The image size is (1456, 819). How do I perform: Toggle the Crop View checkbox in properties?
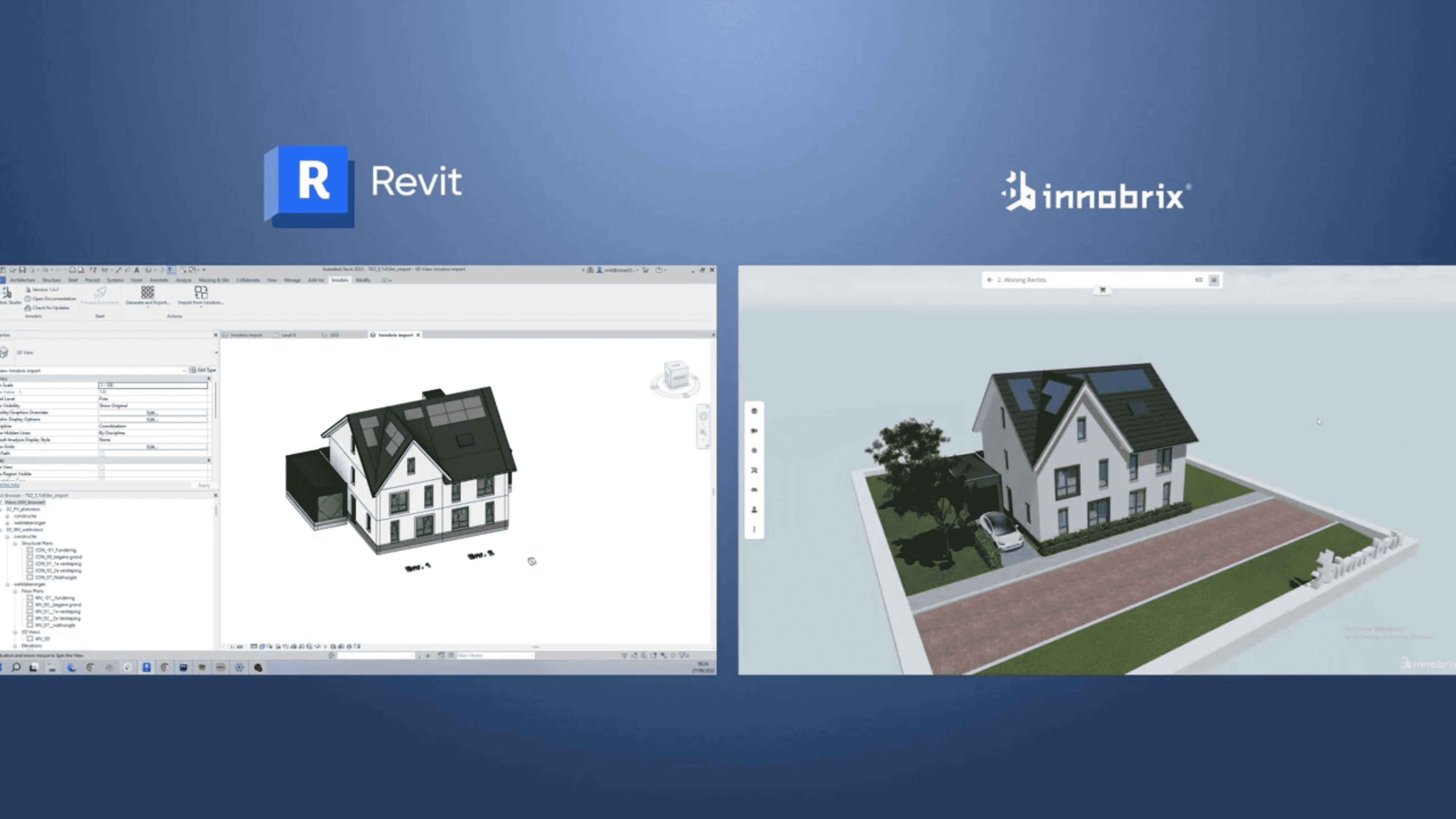(x=102, y=467)
